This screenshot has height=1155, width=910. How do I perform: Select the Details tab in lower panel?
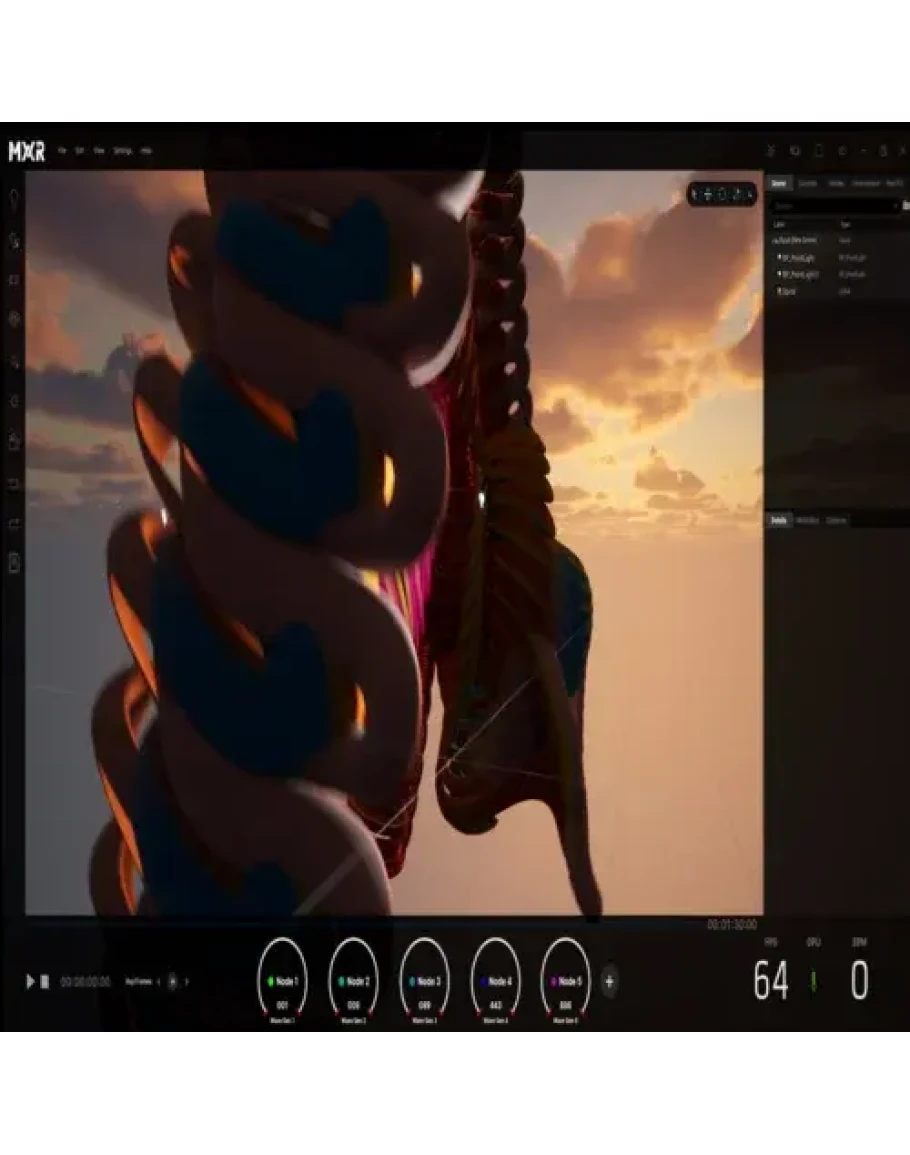pos(778,521)
